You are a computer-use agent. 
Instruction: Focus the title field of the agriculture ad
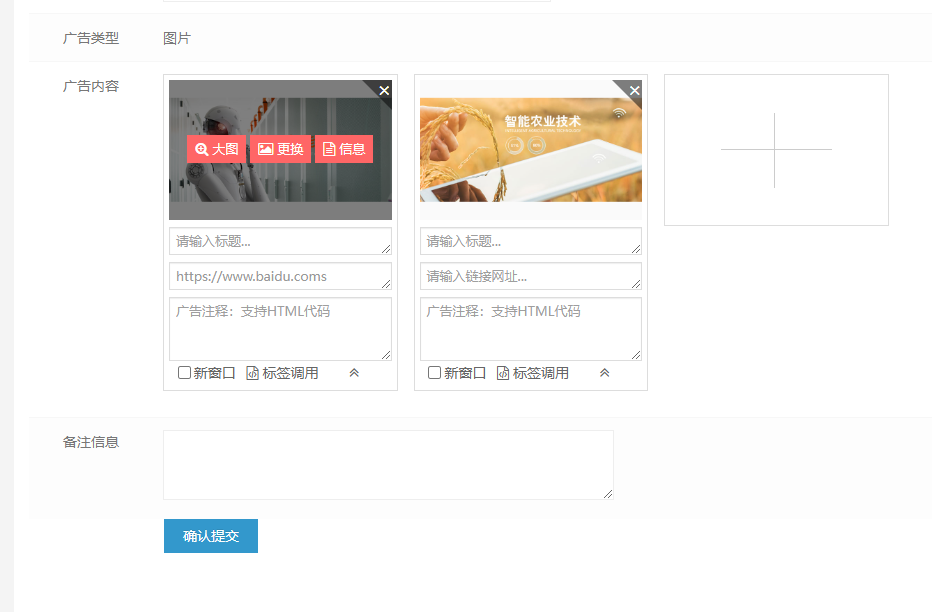(531, 241)
